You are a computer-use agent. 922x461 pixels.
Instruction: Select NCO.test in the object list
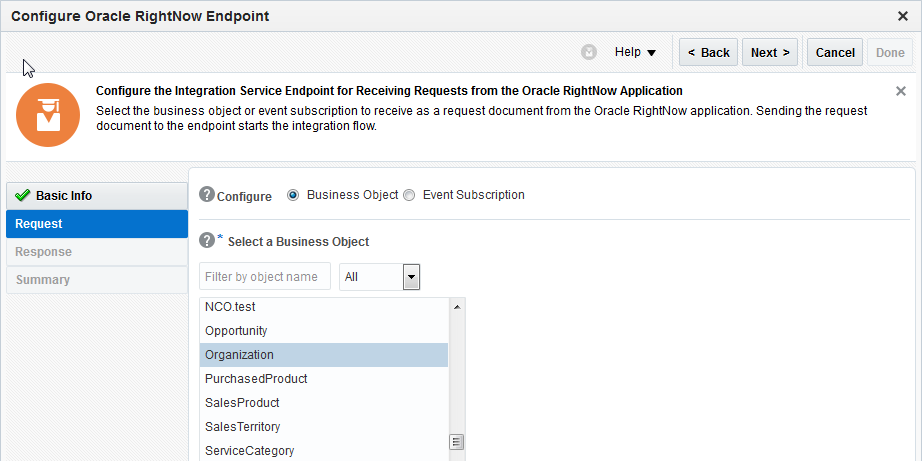(x=324, y=307)
